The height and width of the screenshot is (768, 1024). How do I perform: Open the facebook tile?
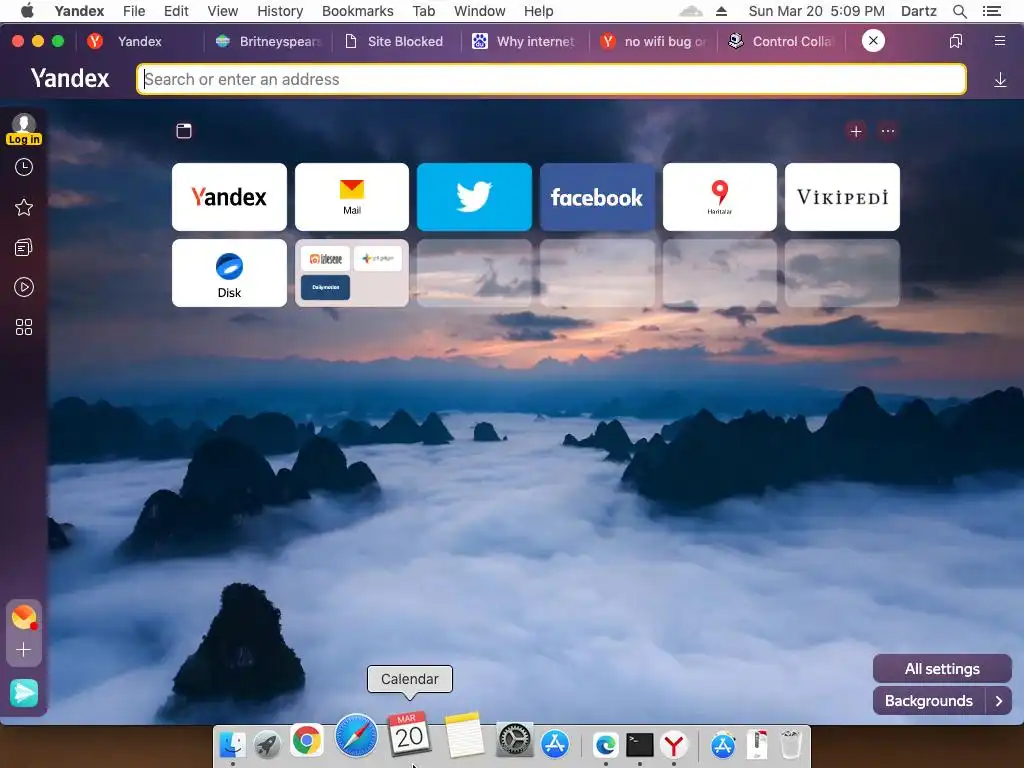pyautogui.click(x=597, y=197)
